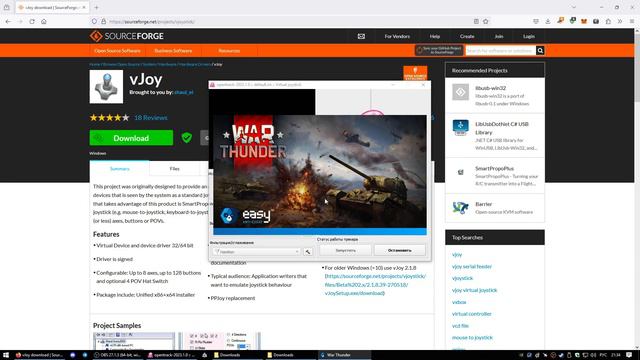Expand the list all tabs chevron

(574, 7)
